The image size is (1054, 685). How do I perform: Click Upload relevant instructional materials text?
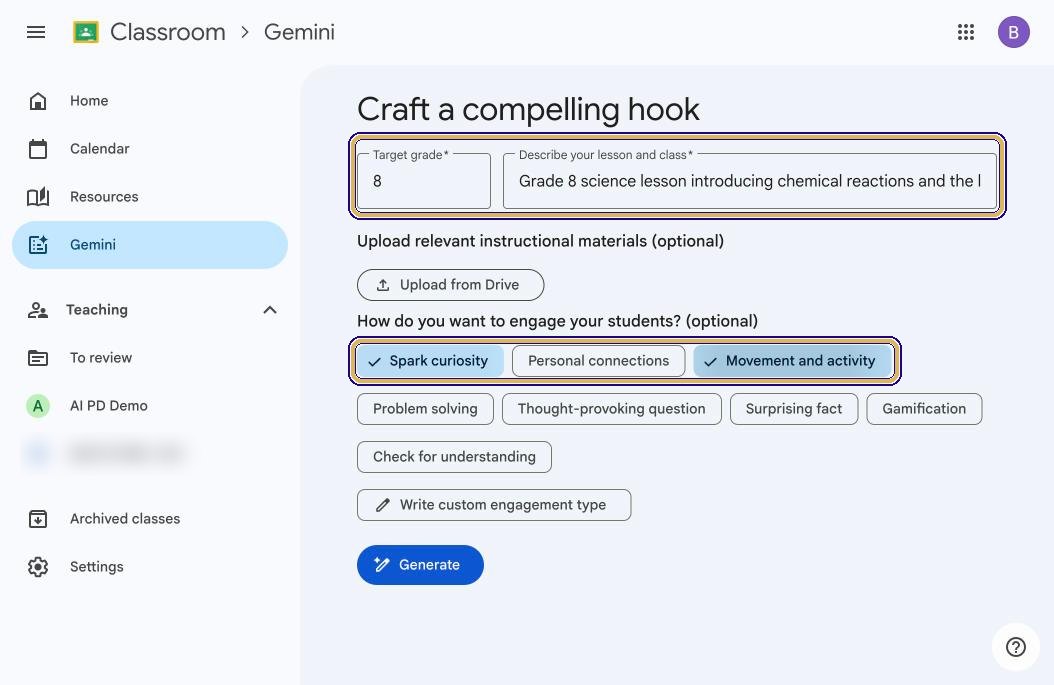click(540, 241)
